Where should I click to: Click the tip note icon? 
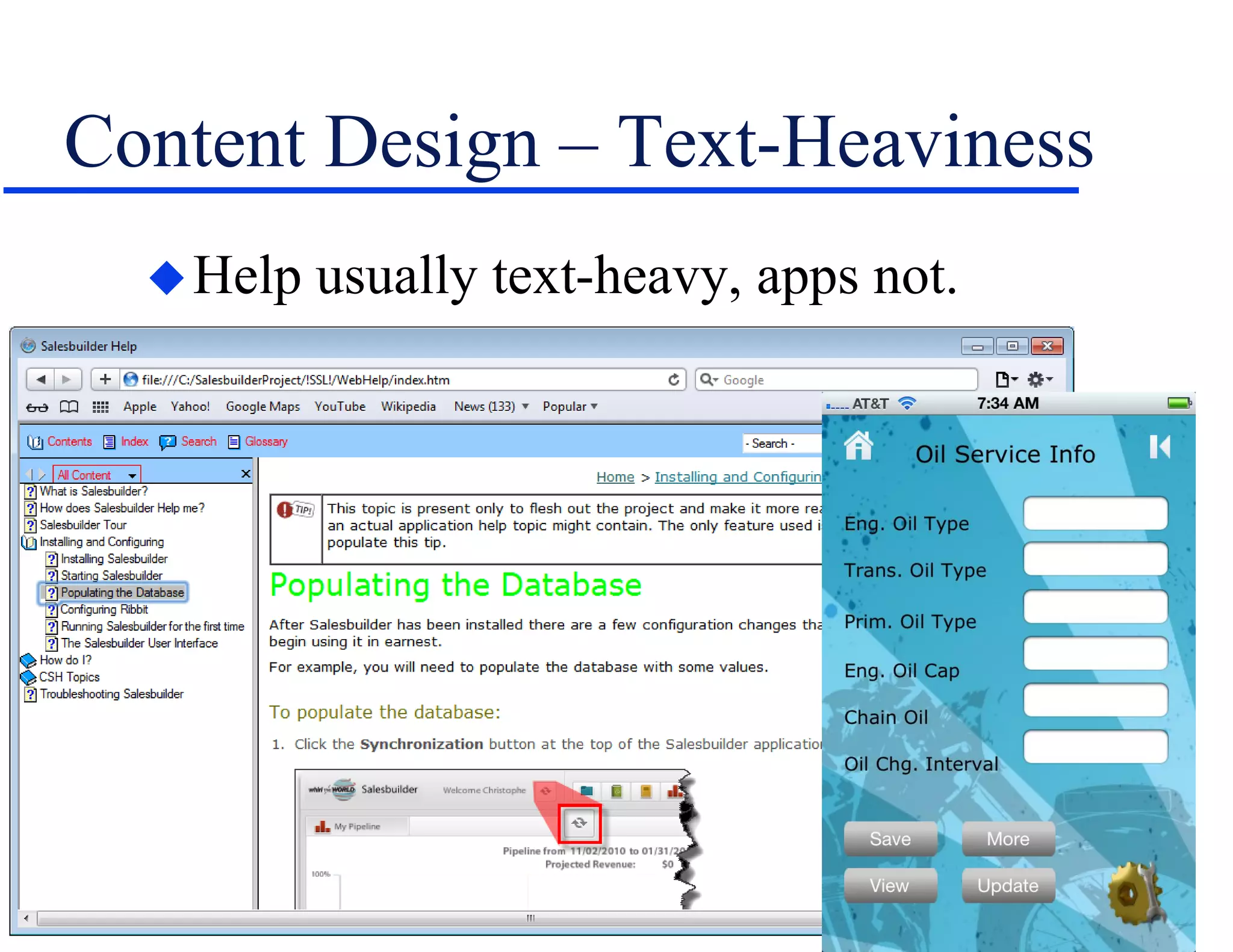tap(296, 510)
